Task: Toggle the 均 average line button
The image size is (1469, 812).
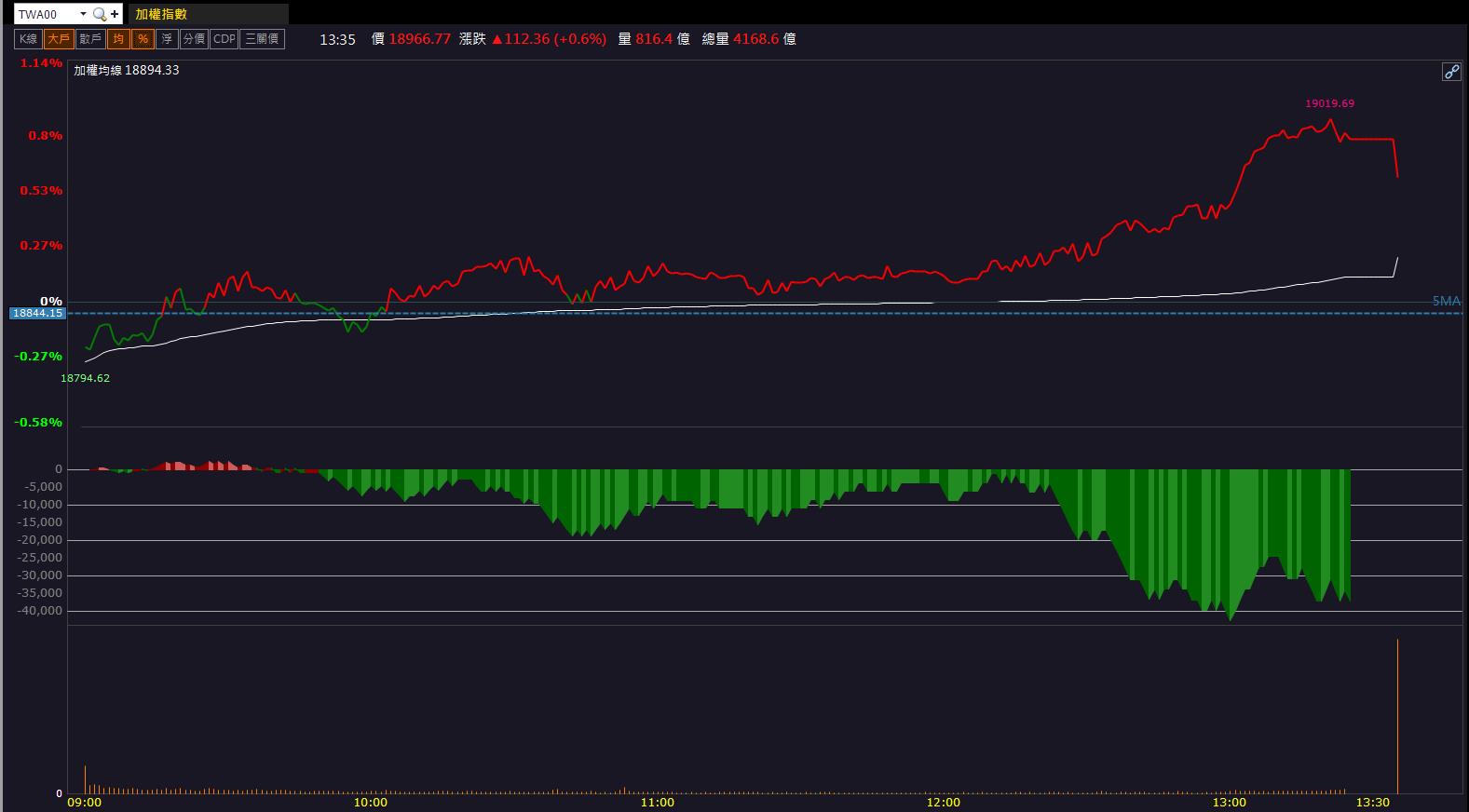Action: (x=118, y=39)
